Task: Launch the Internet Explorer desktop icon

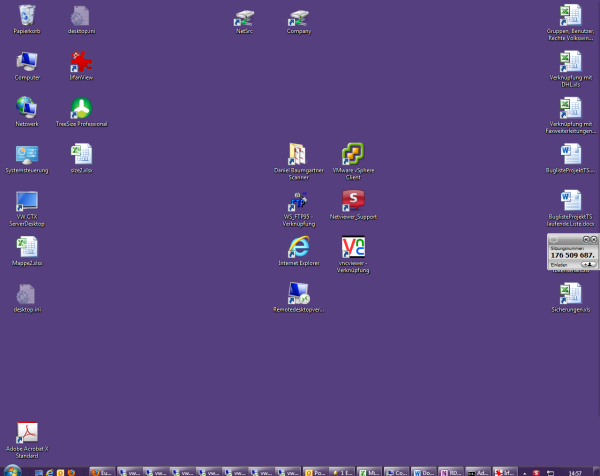Action: tap(299, 251)
